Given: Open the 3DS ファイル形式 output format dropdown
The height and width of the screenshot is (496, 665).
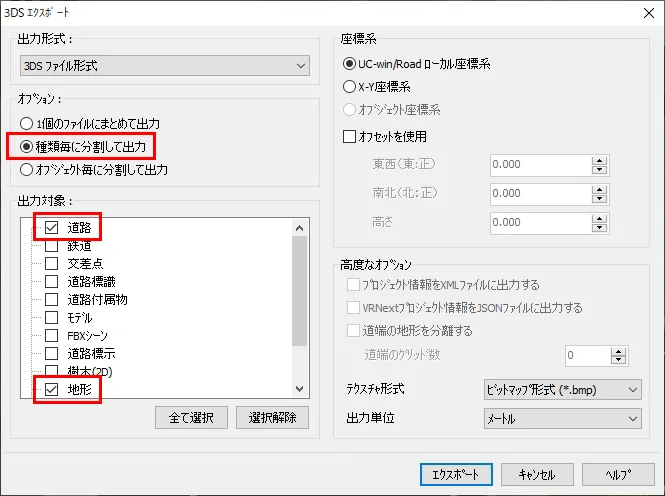Looking at the screenshot, I should [x=164, y=66].
